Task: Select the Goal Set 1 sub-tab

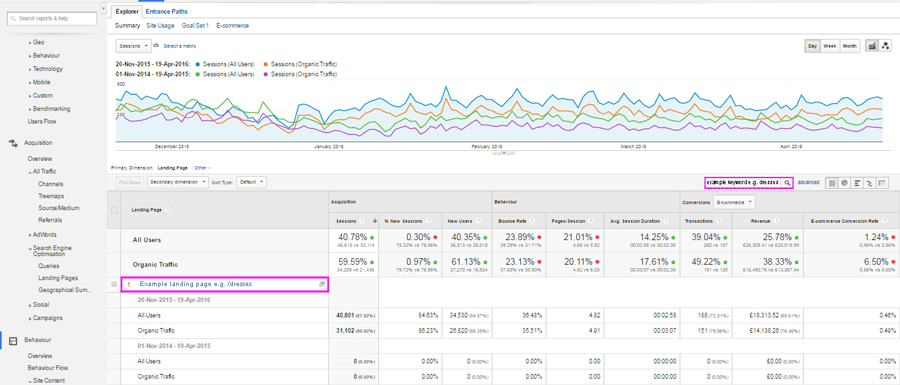Action: click(195, 26)
